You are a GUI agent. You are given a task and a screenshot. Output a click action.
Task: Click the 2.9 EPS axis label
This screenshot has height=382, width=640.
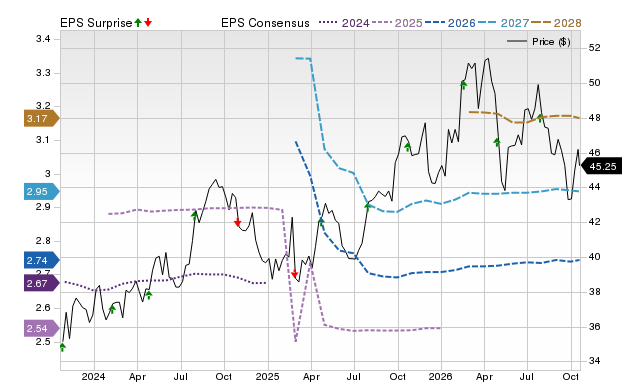tap(43, 207)
